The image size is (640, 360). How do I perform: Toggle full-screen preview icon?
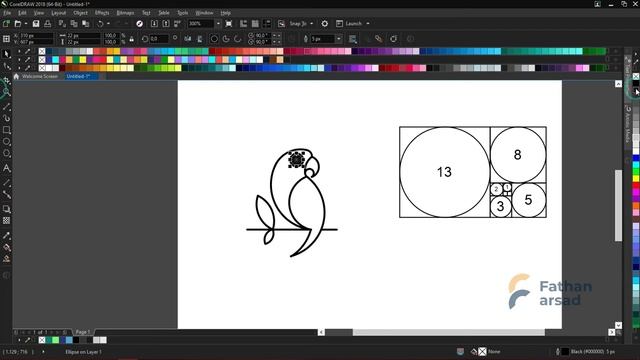pos(229,24)
